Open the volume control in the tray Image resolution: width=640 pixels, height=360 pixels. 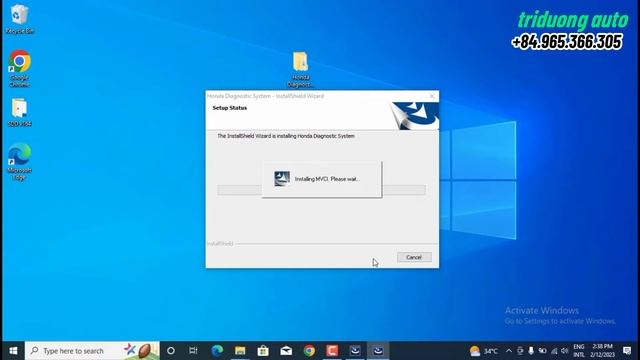pyautogui.click(x=565, y=351)
